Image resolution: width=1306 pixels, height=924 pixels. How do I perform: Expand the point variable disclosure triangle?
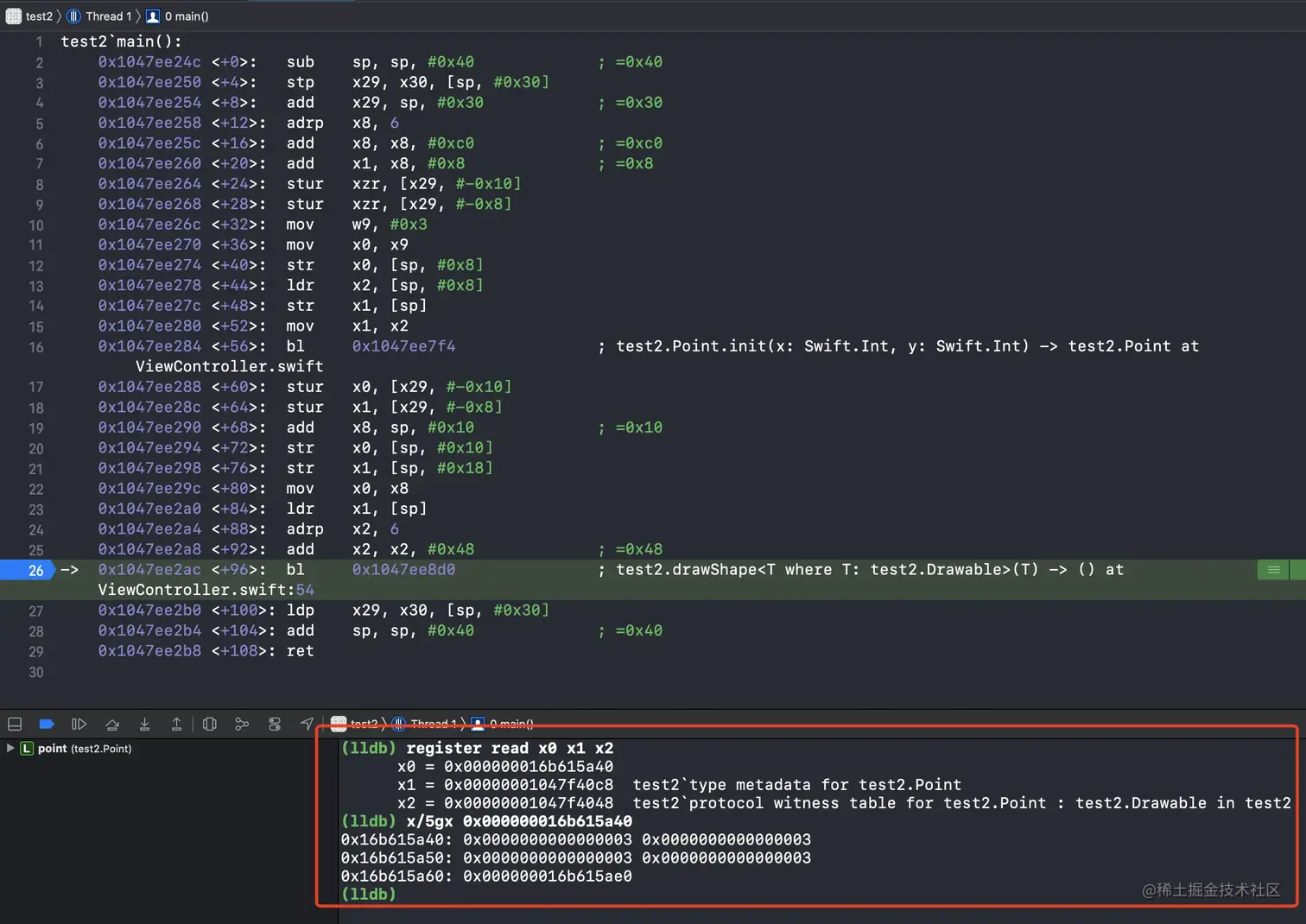click(10, 748)
